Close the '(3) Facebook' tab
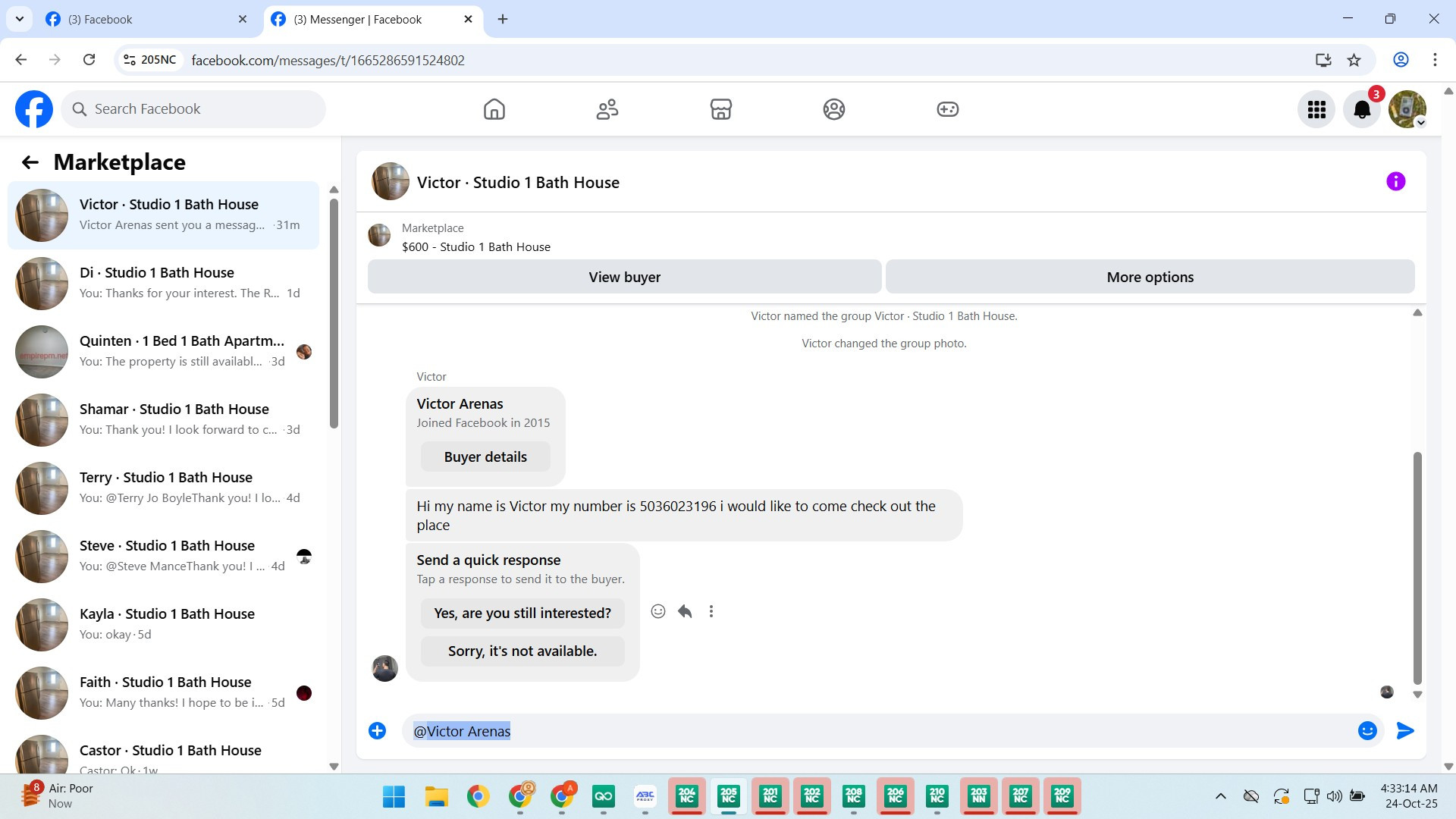This screenshot has height=819, width=1456. coord(243,19)
